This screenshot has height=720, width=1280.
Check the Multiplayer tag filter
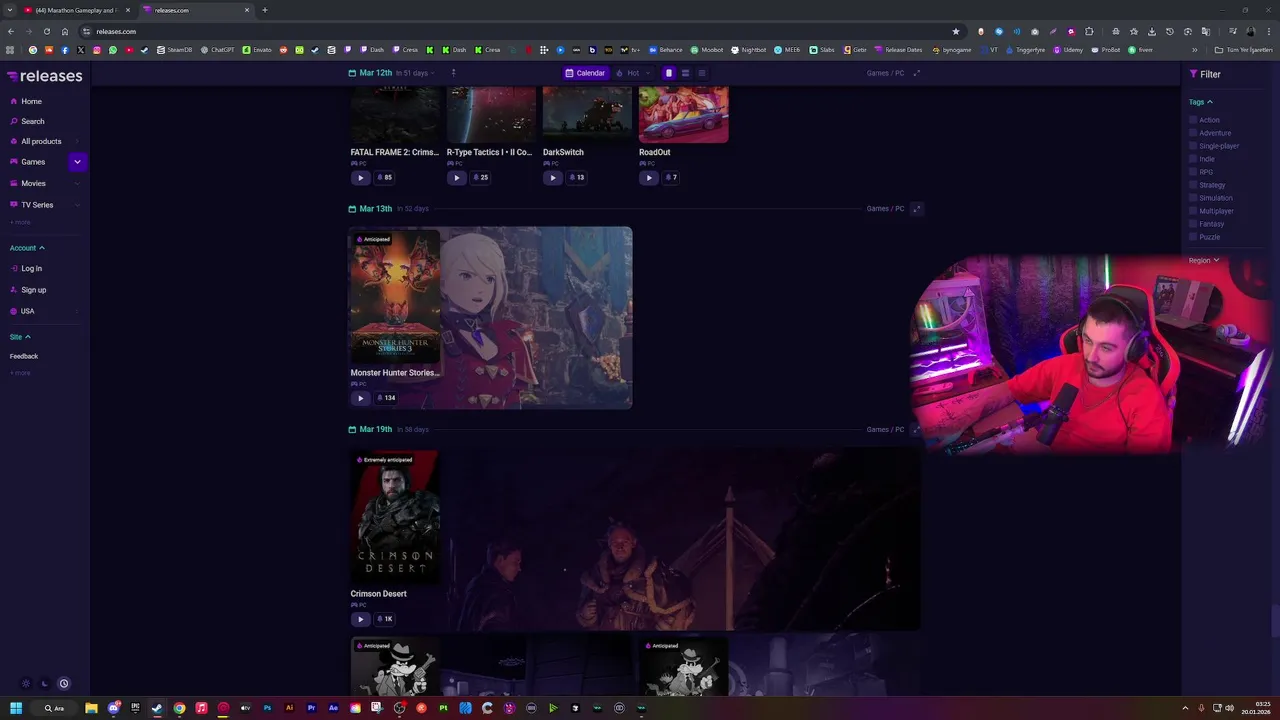pos(1193,211)
